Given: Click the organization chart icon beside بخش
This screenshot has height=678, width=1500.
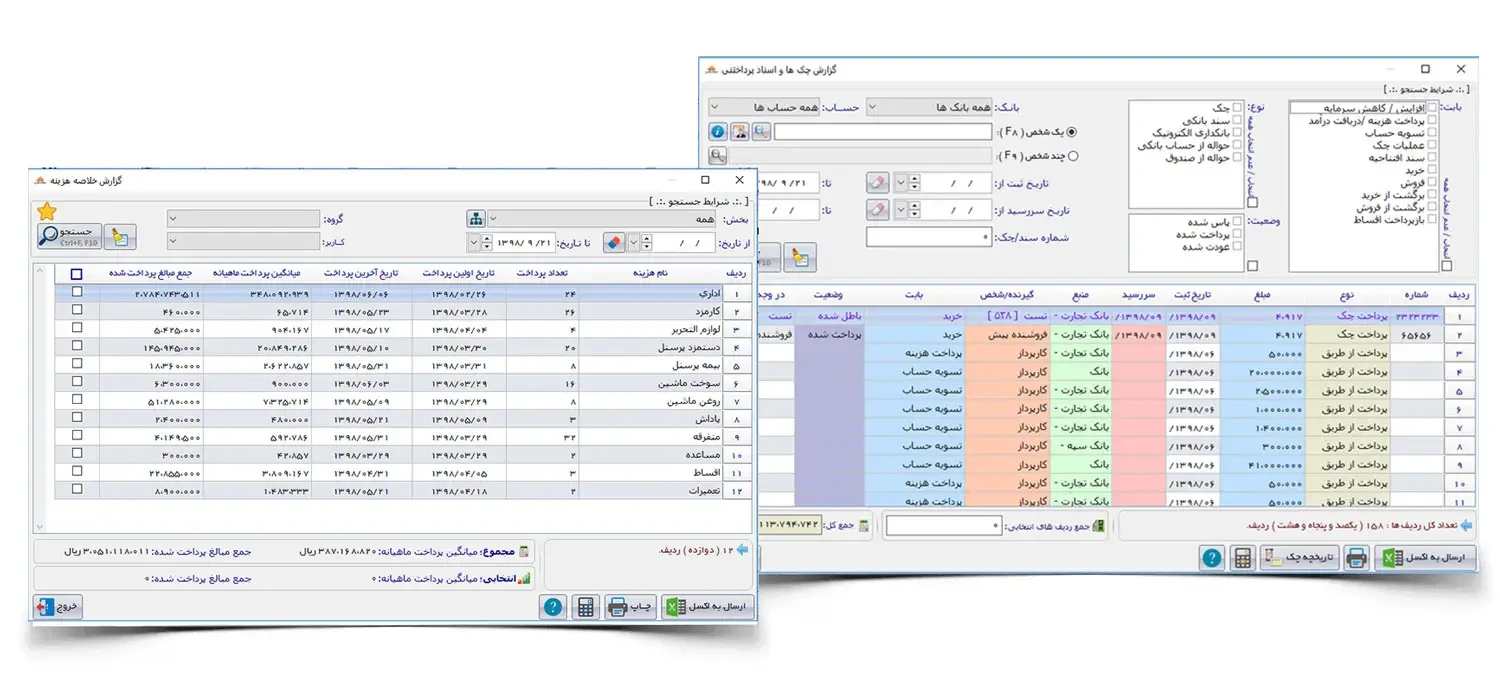Looking at the screenshot, I should (x=476, y=219).
